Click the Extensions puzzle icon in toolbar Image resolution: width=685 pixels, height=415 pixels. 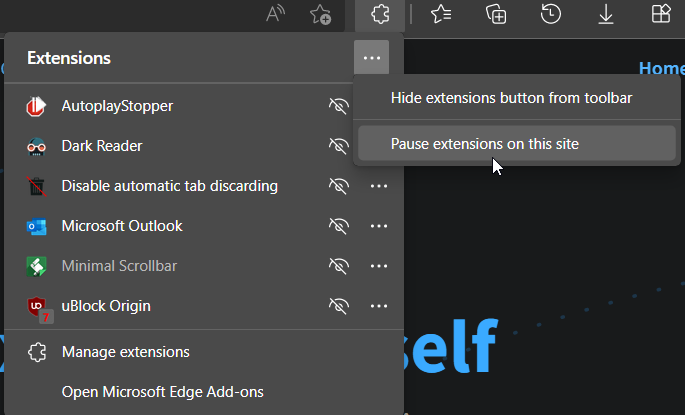coord(379,14)
